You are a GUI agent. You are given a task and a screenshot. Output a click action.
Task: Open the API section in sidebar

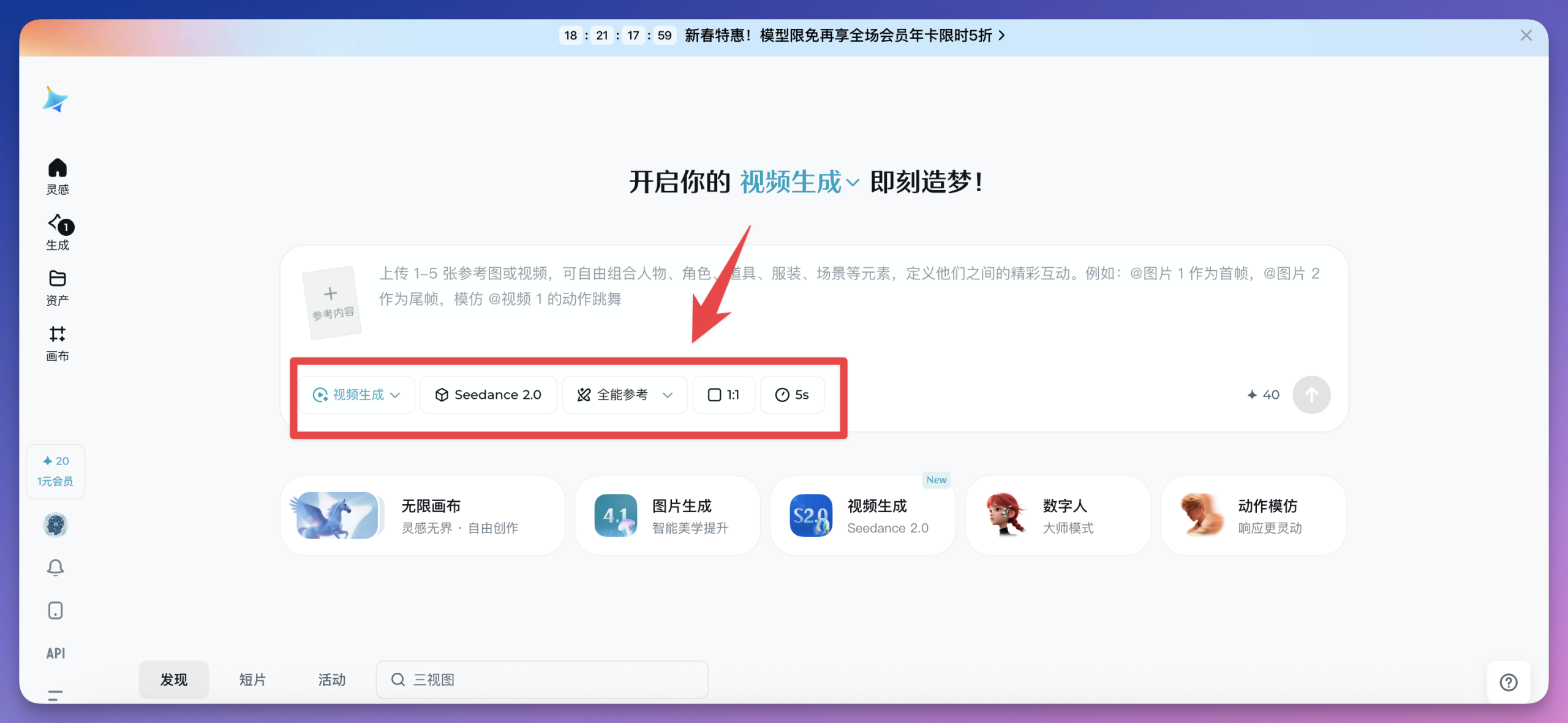click(55, 653)
